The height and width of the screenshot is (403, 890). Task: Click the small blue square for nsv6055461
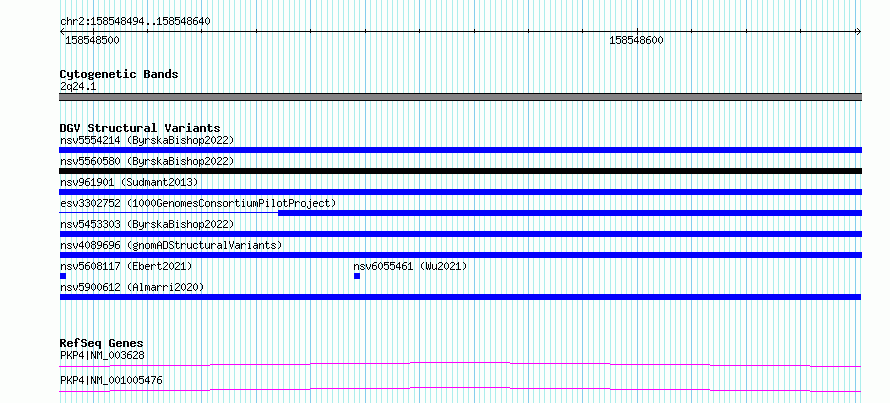coord(357,276)
